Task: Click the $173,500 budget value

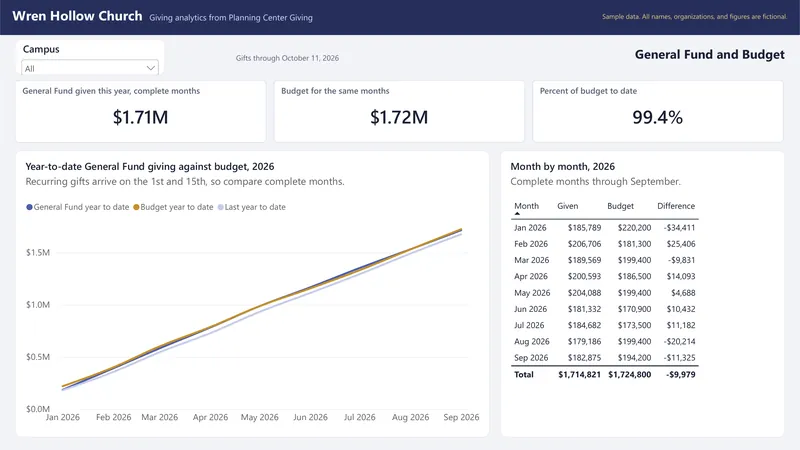Action: tap(634, 326)
